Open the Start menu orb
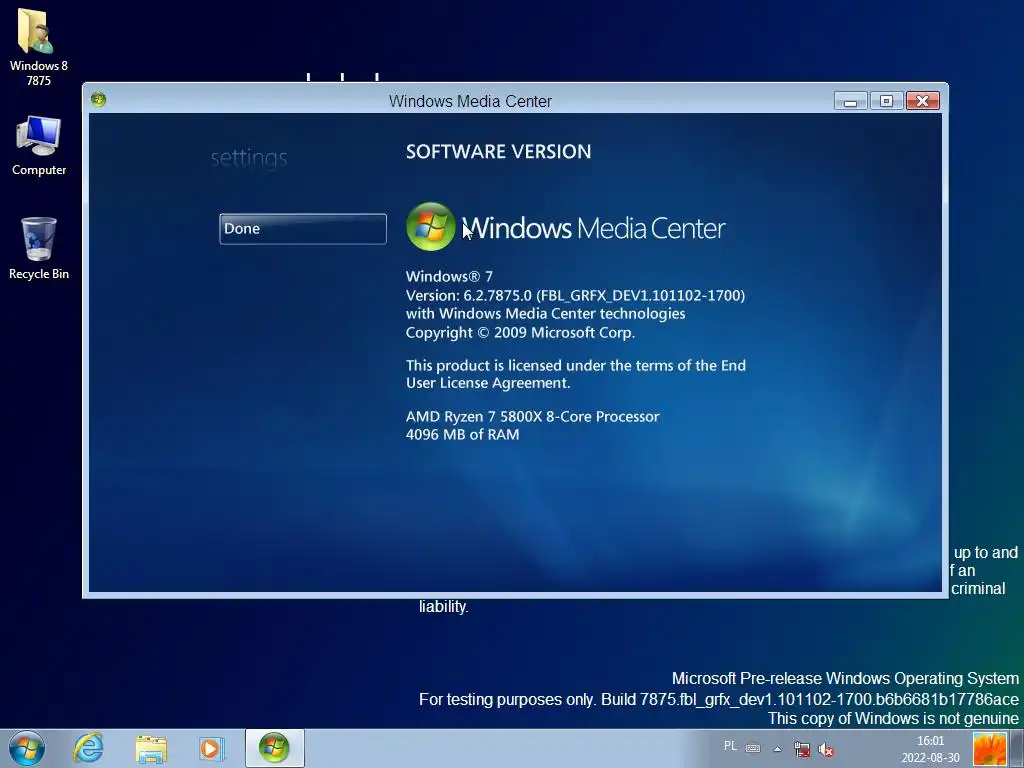The image size is (1024, 768). pos(27,748)
